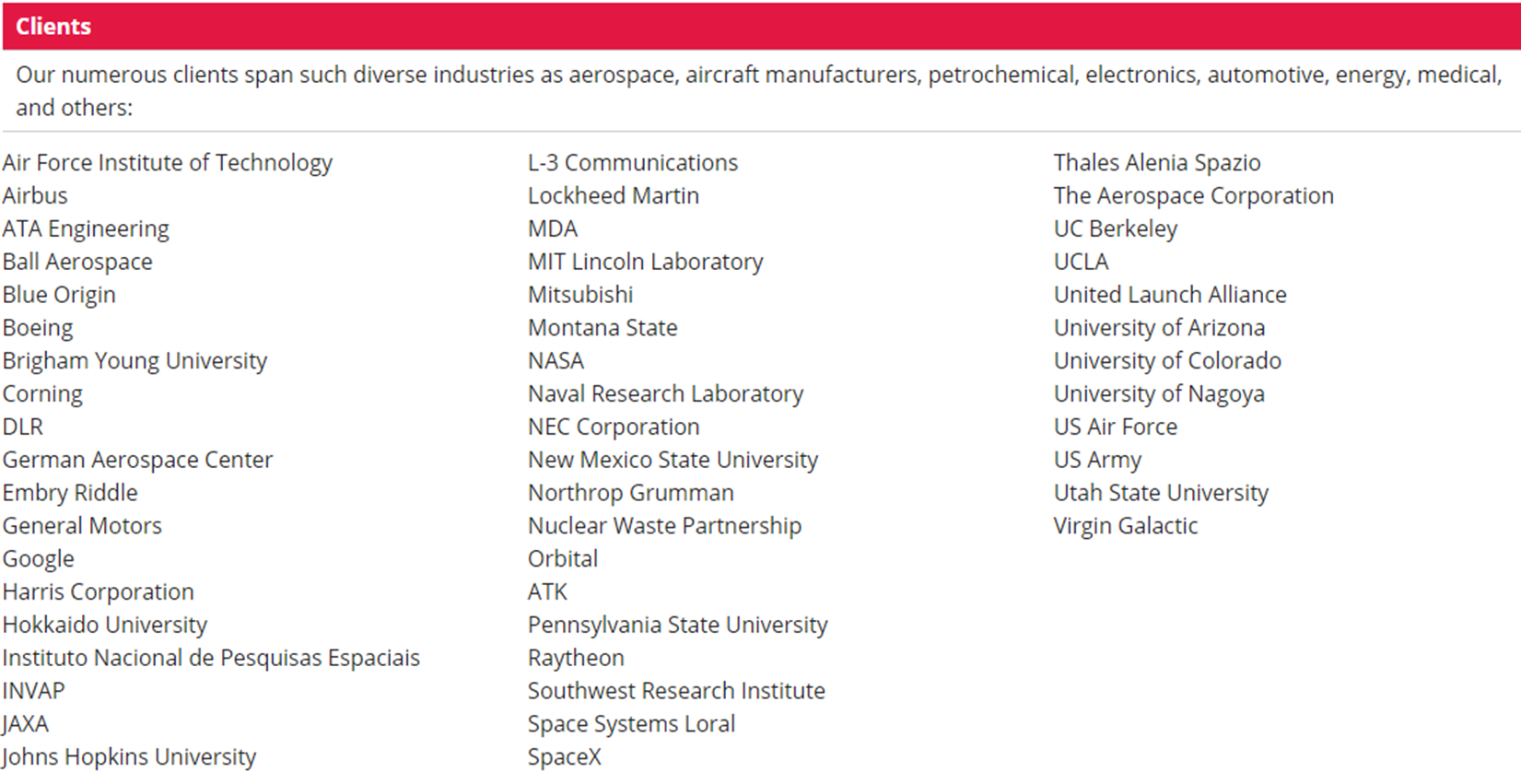Click the Virgin Galactic client name
The width and height of the screenshot is (1521, 784).
1125,526
